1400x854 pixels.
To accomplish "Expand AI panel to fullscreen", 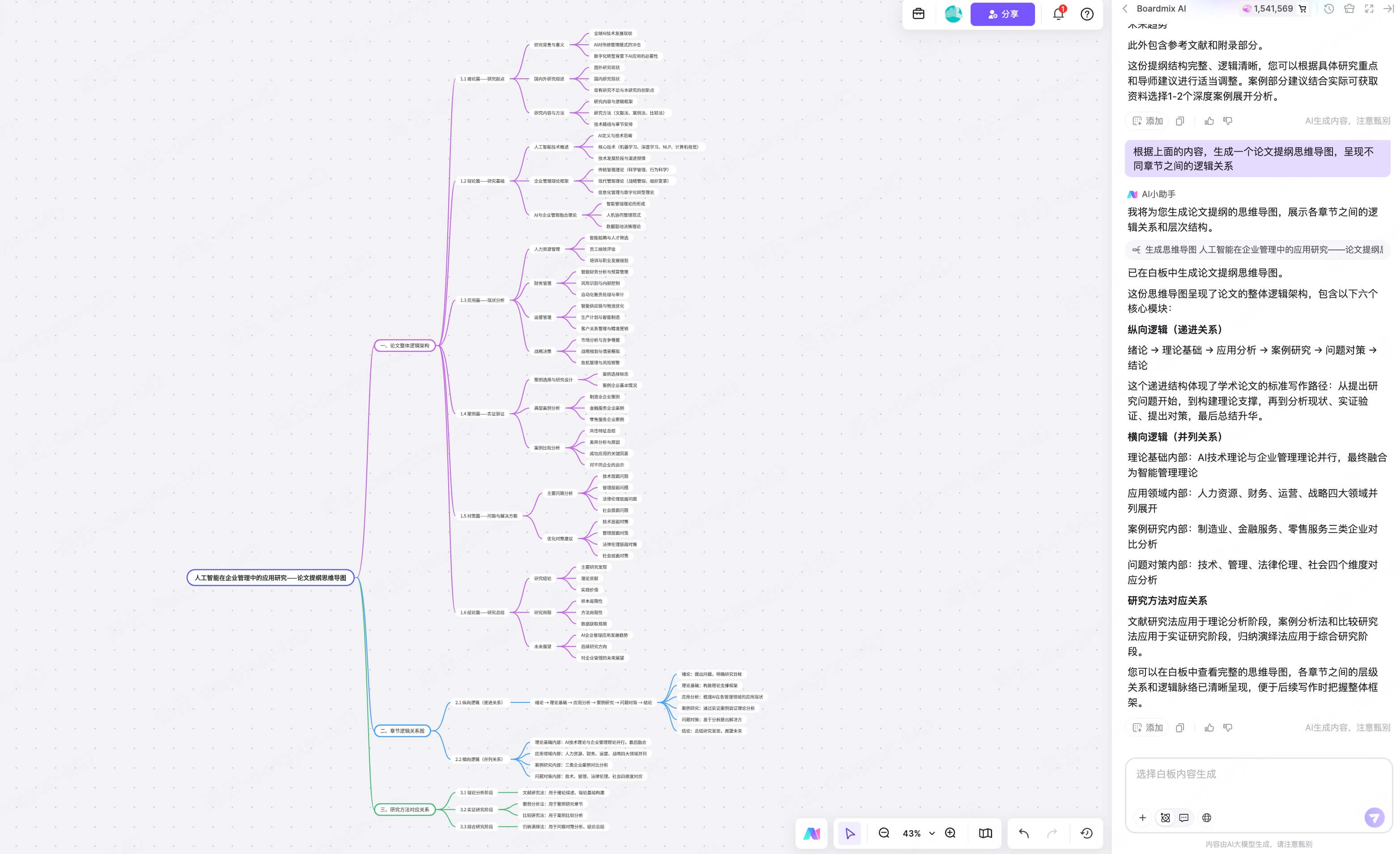I will point(1369,8).
